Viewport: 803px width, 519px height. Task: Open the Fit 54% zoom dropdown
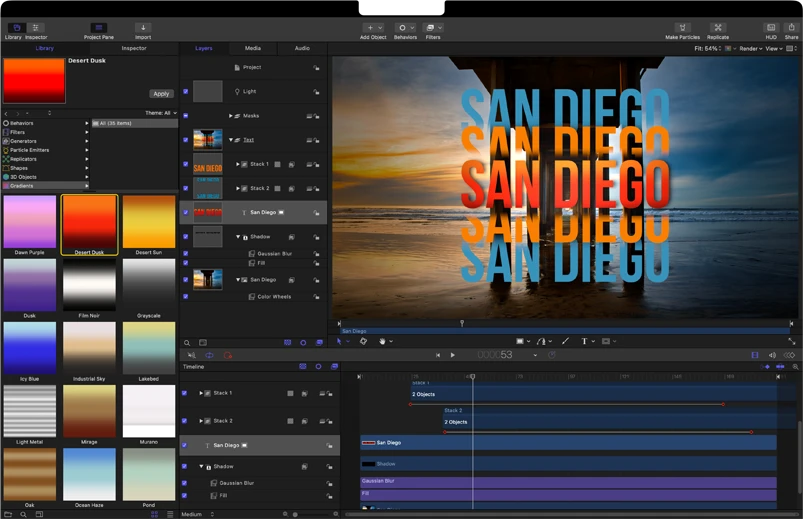point(707,49)
